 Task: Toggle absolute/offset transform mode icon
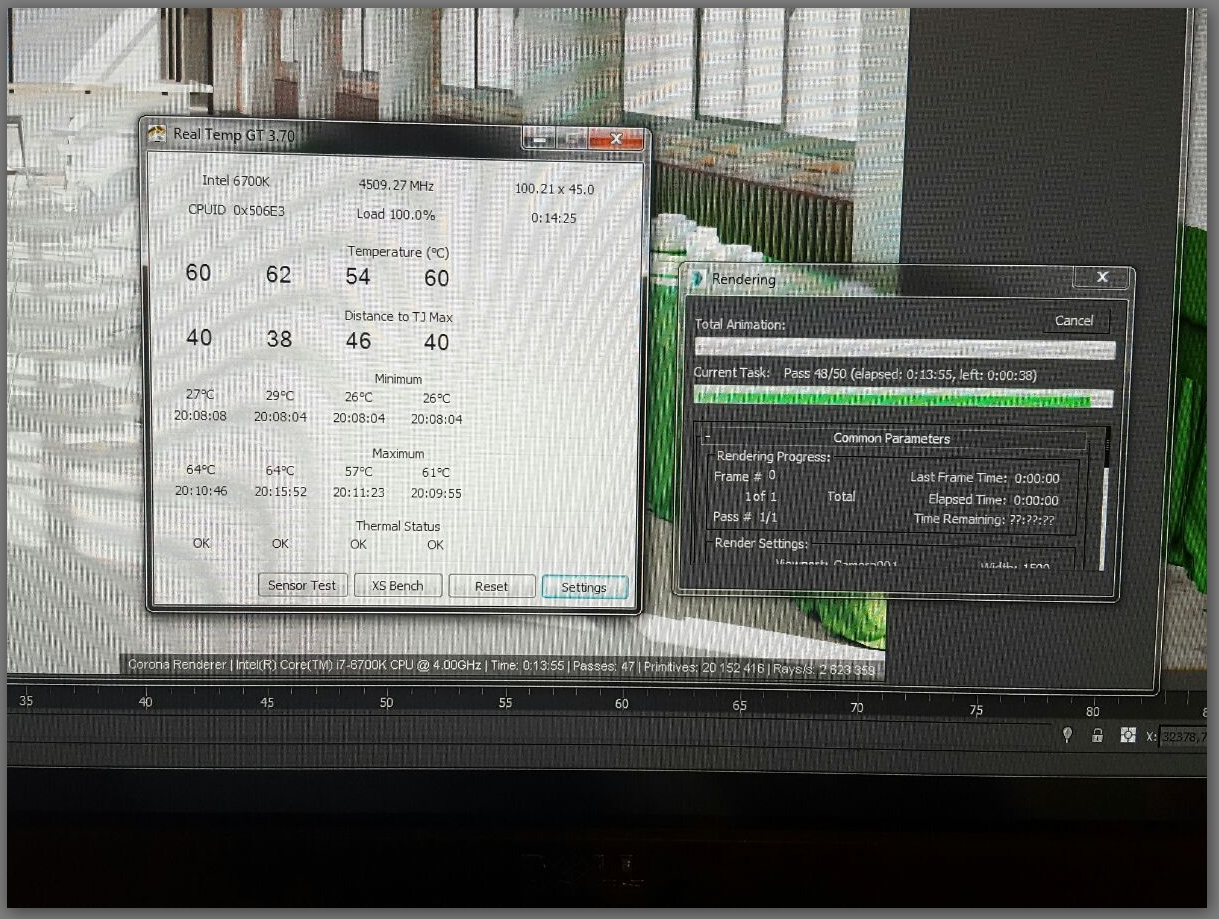coord(1128,735)
